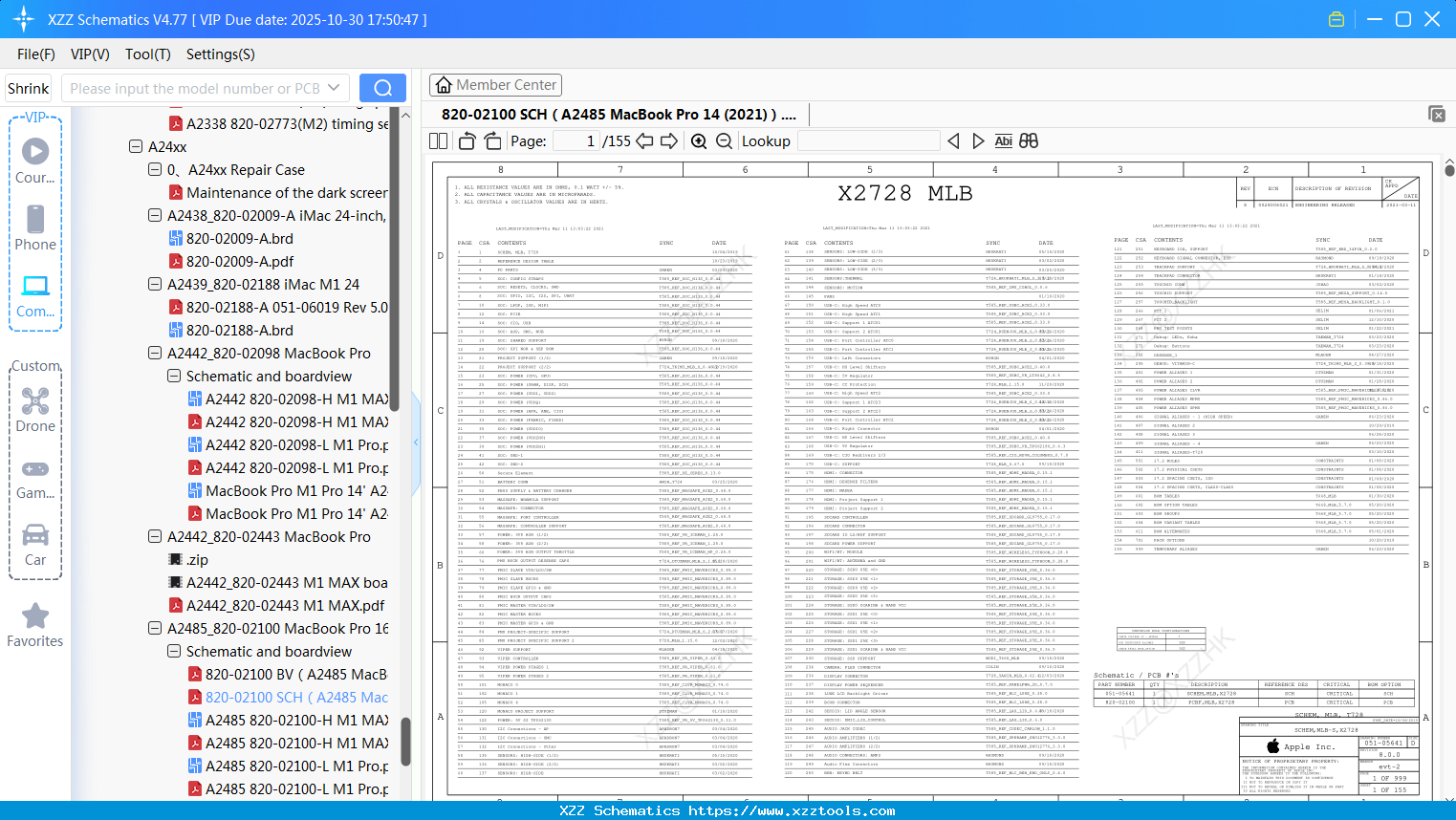The width and height of the screenshot is (1456, 820).
Task: Open the Drone category
Action: pos(35,410)
